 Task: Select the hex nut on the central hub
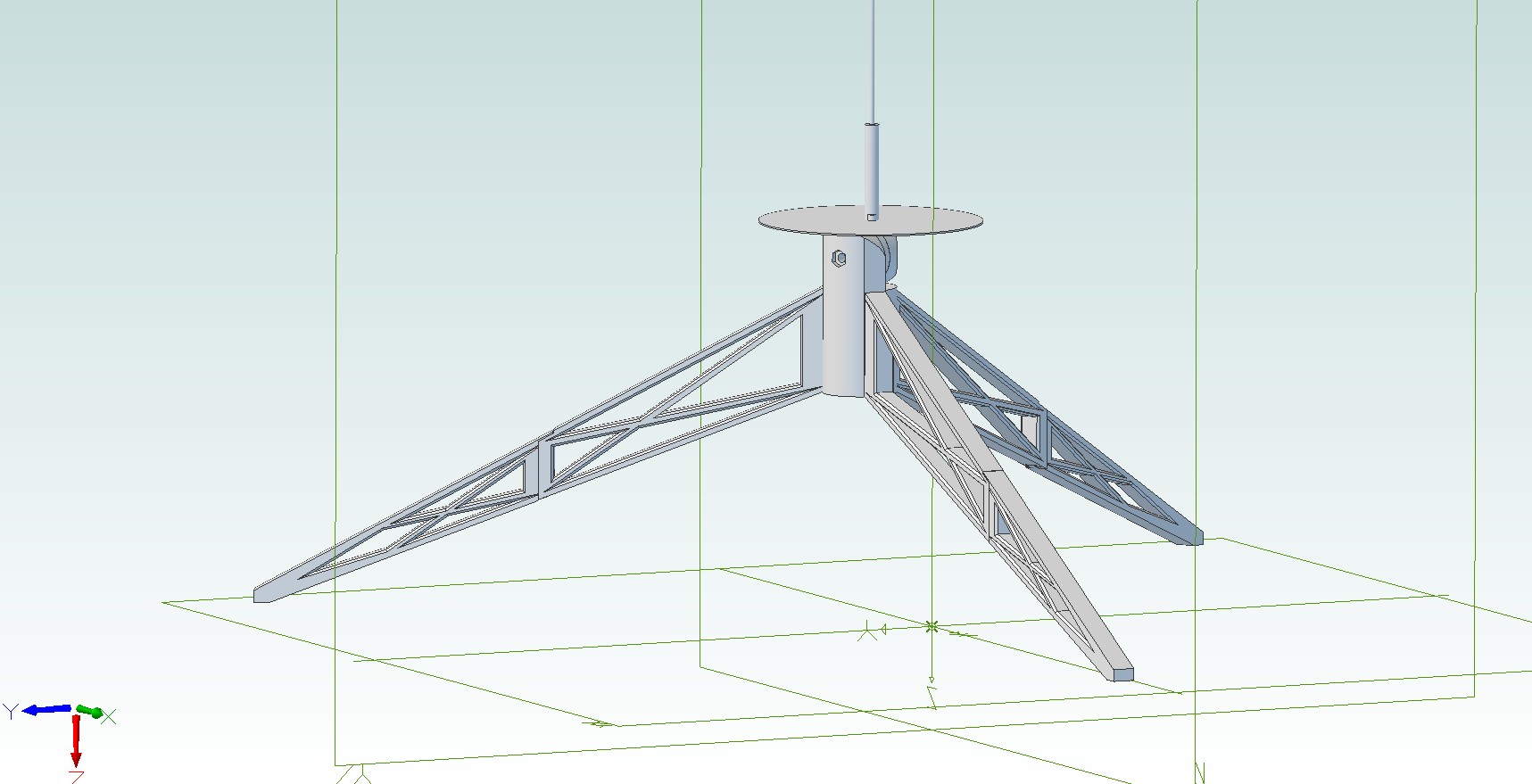839,259
